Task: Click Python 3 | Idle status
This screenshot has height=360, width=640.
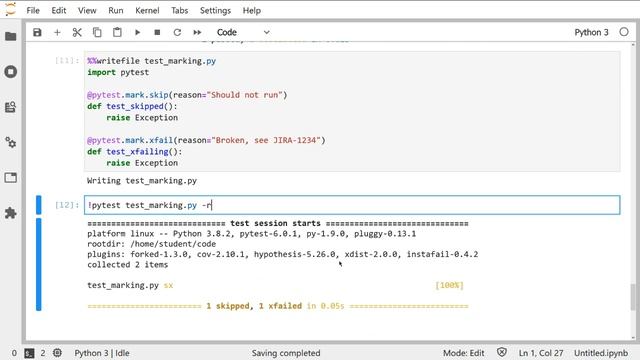Action: click(102, 353)
